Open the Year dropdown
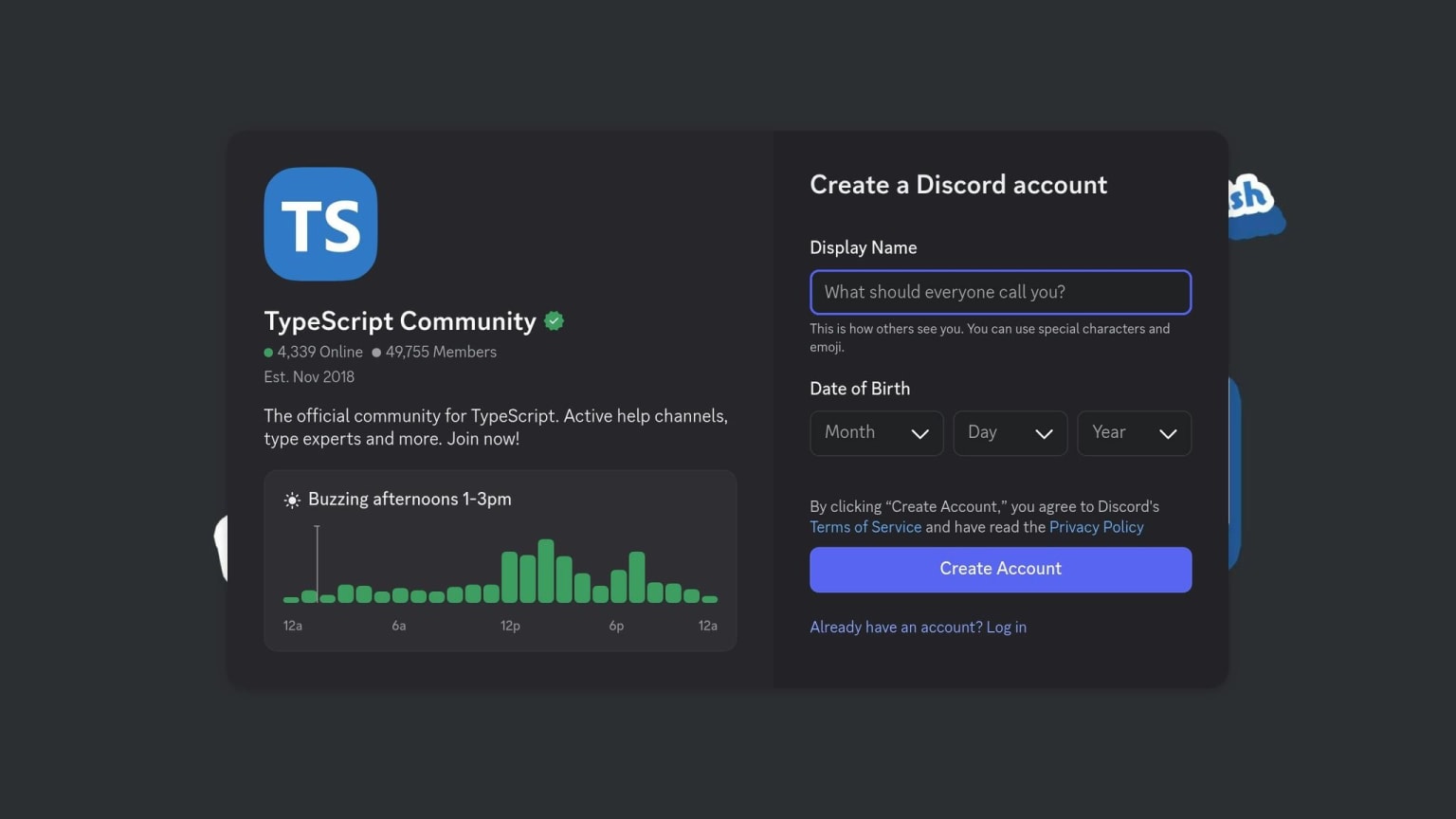This screenshot has height=819, width=1456. tap(1135, 433)
